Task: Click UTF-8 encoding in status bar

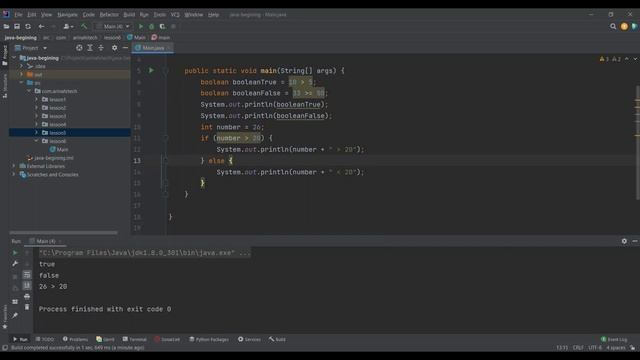Action: click(x=595, y=348)
